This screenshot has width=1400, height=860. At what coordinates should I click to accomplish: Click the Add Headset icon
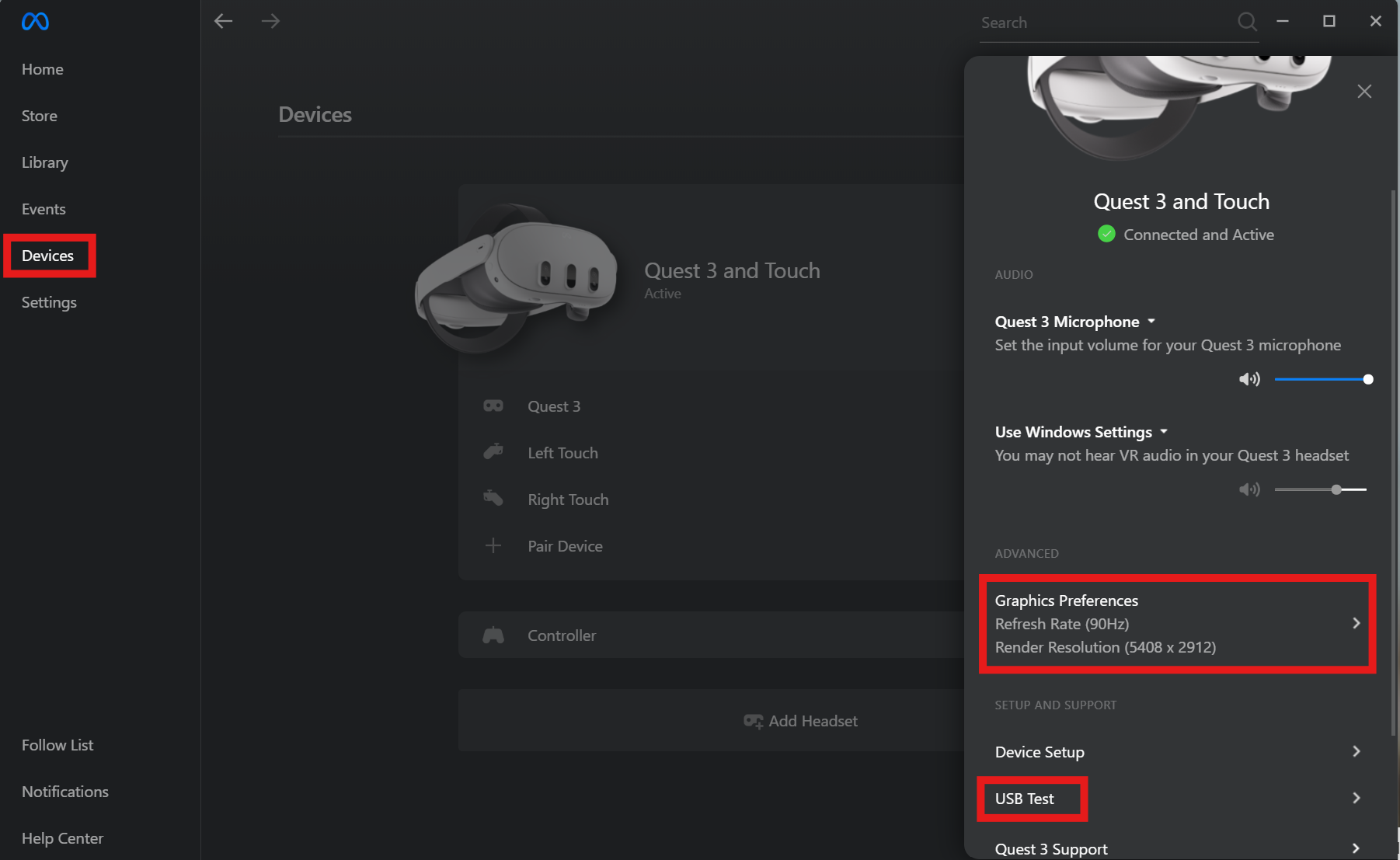[753, 721]
